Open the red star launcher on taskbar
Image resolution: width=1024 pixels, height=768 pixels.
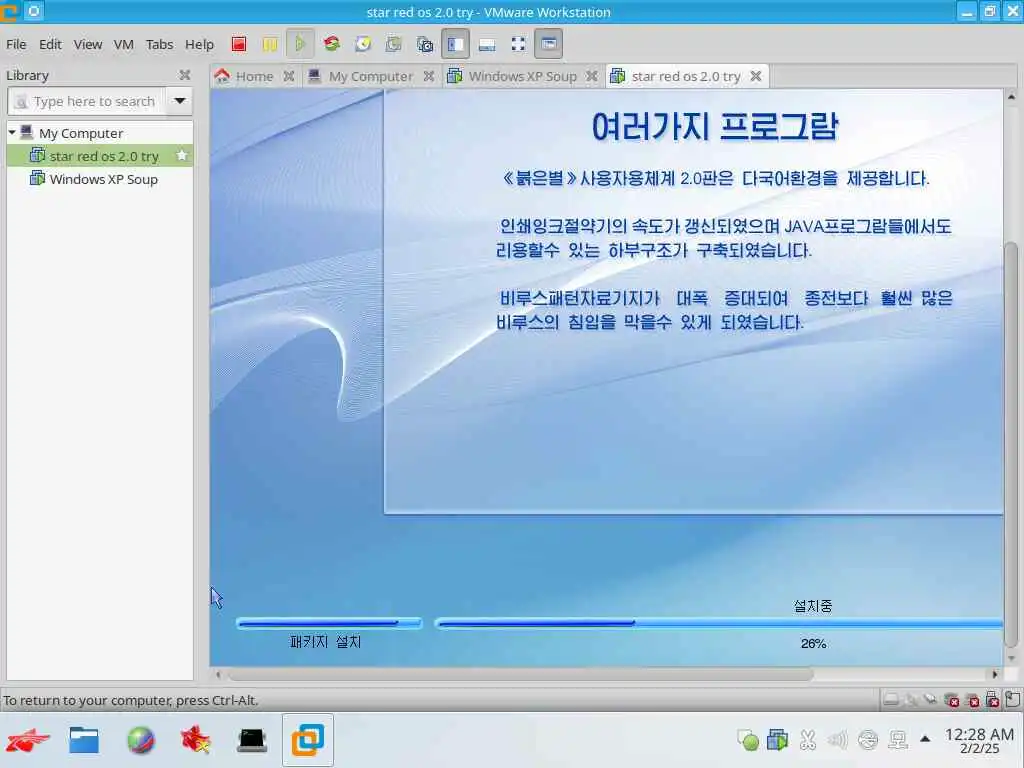point(27,740)
